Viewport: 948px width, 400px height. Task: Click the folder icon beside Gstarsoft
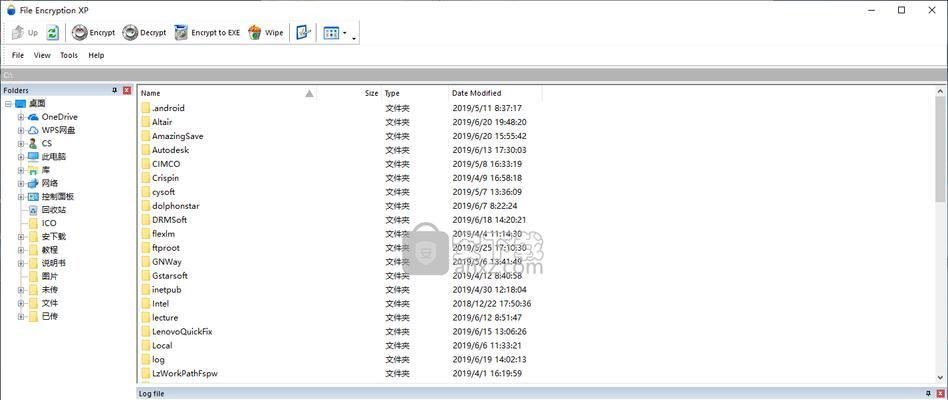click(x=145, y=276)
